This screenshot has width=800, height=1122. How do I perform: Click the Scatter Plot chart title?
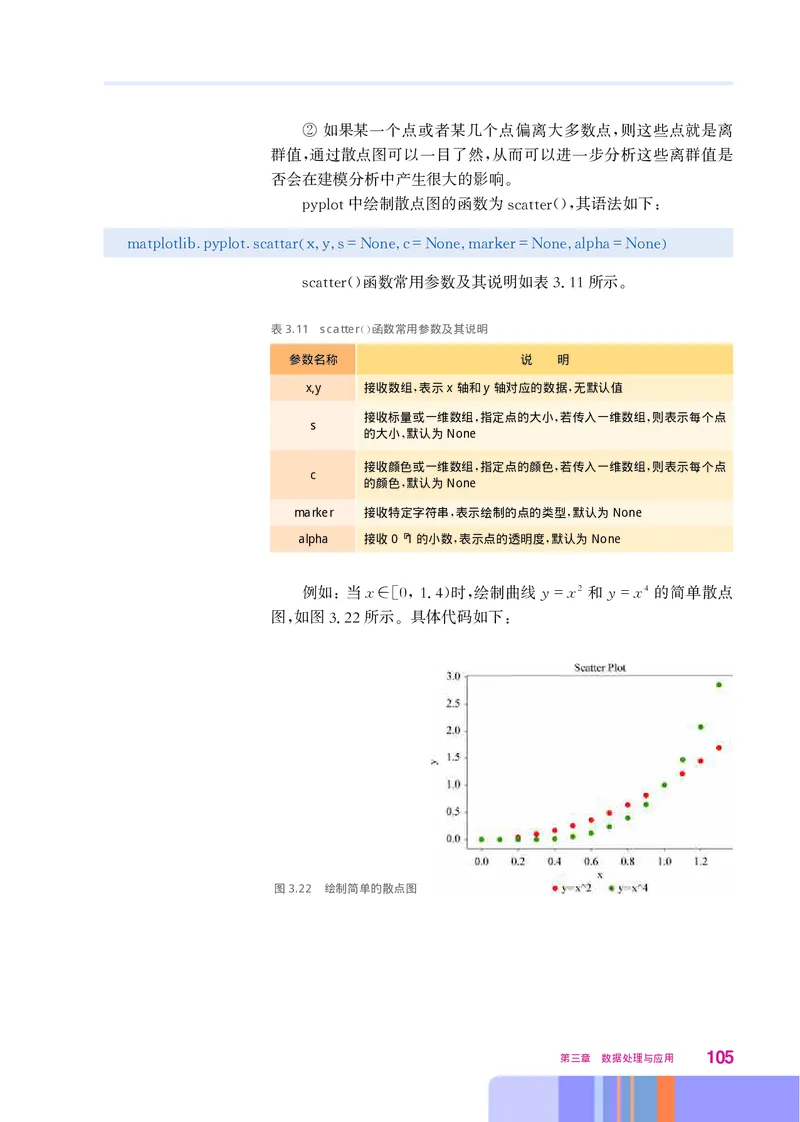601,667
